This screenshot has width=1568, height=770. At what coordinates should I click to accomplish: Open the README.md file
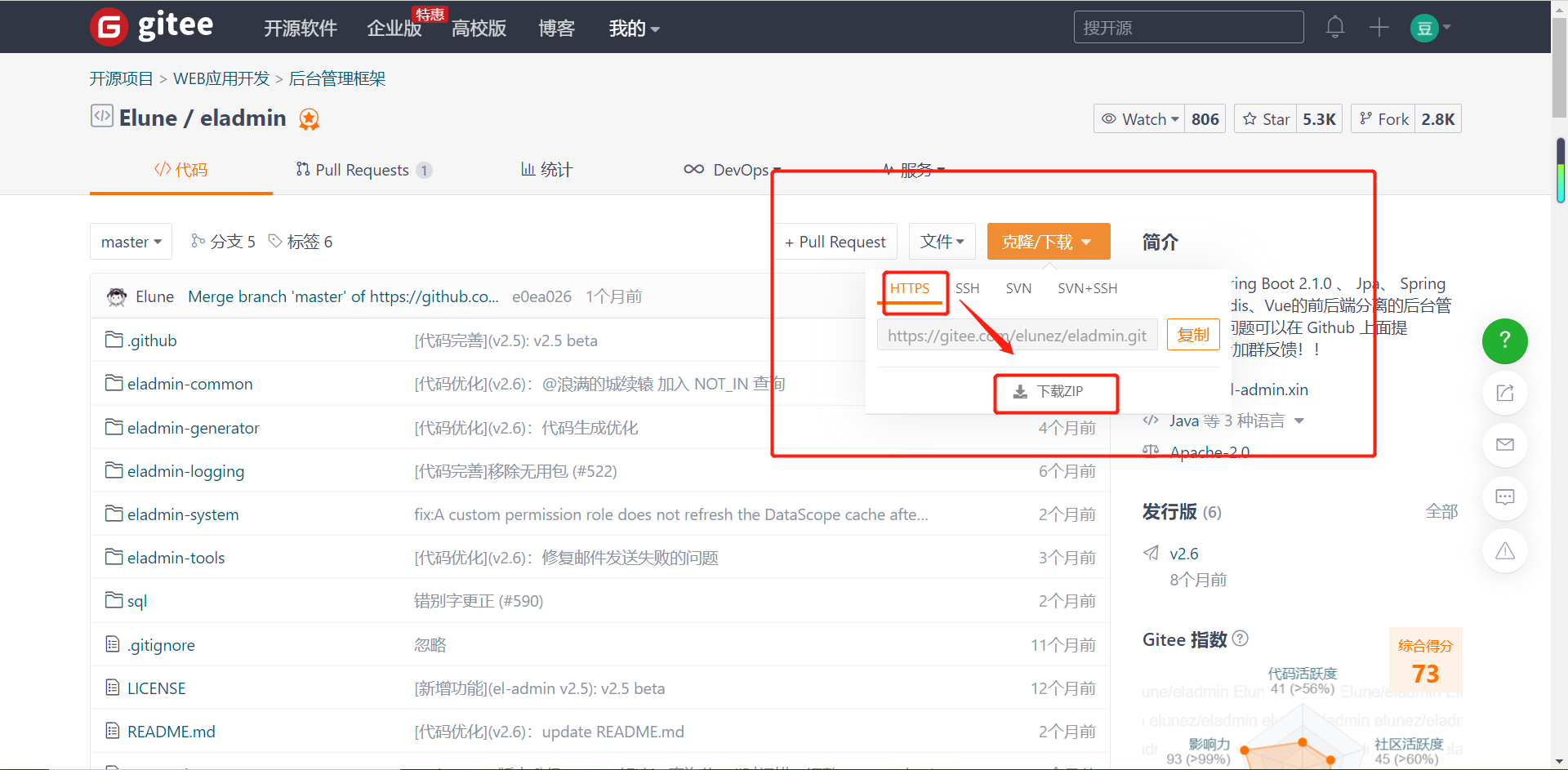pos(171,732)
